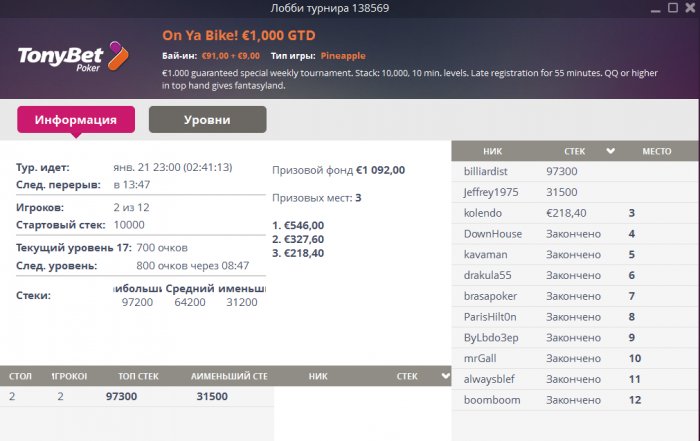This screenshot has width=700, height=441.
Task: Expand sort chevron in bottom table header
Action: 446,376
